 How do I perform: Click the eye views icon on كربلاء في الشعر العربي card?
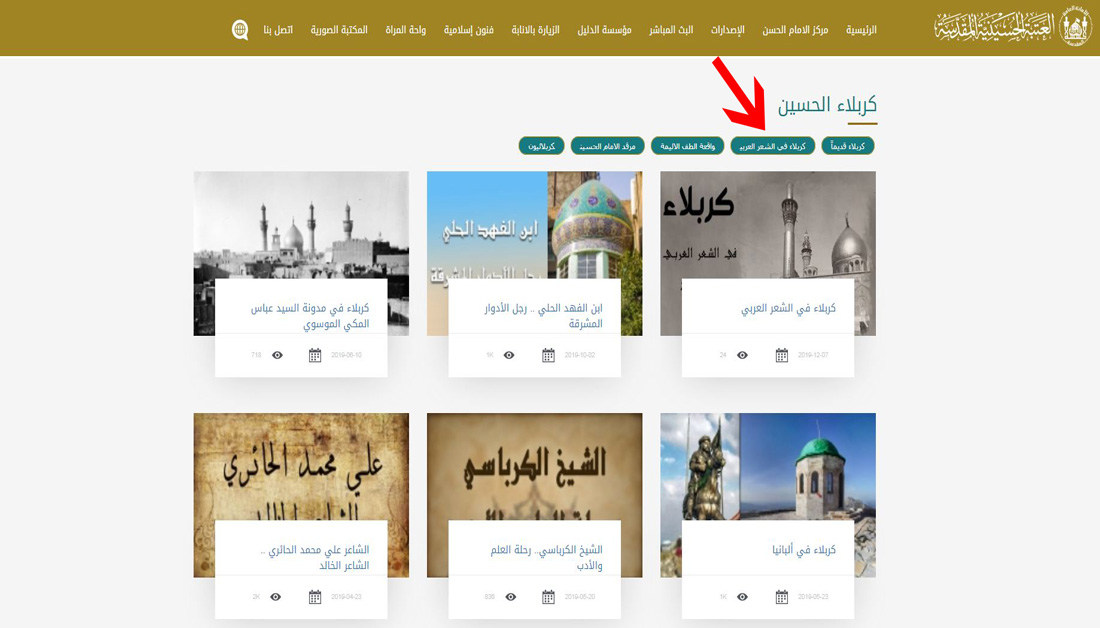click(742, 355)
